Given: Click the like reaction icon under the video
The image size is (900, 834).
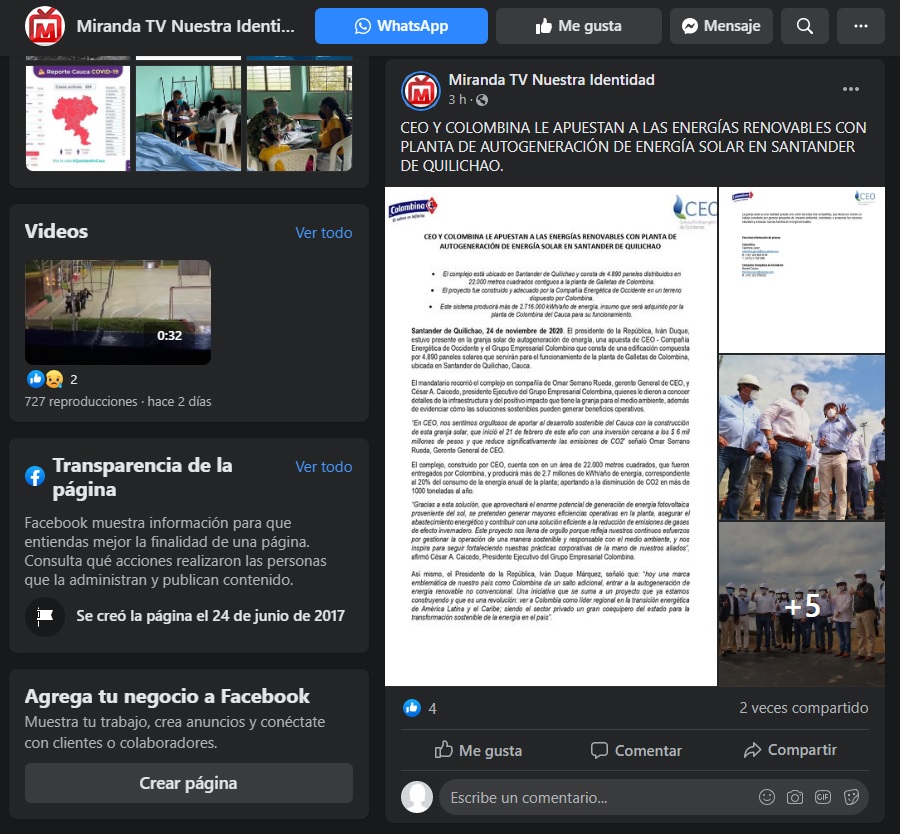Looking at the screenshot, I should (36, 379).
